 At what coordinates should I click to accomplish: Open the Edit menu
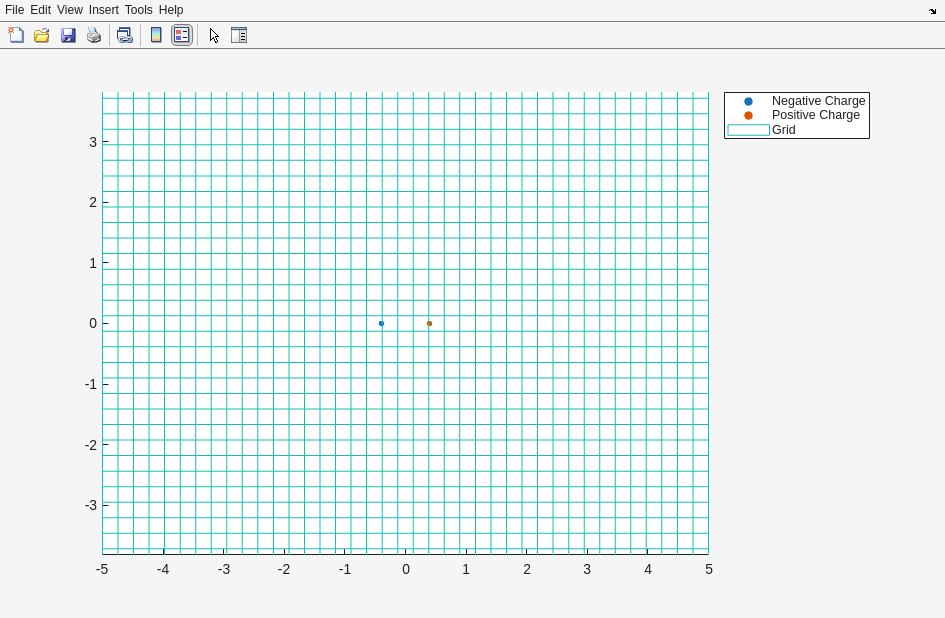click(40, 10)
